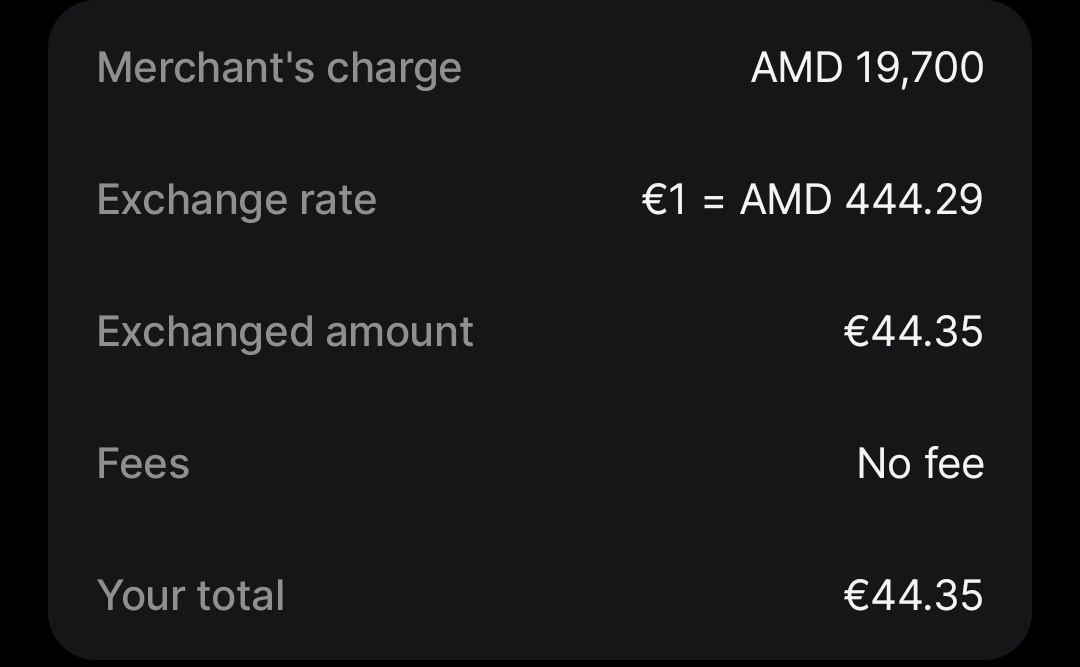Select the €44.35 Your total value
The image size is (1080, 667).
(x=913, y=596)
